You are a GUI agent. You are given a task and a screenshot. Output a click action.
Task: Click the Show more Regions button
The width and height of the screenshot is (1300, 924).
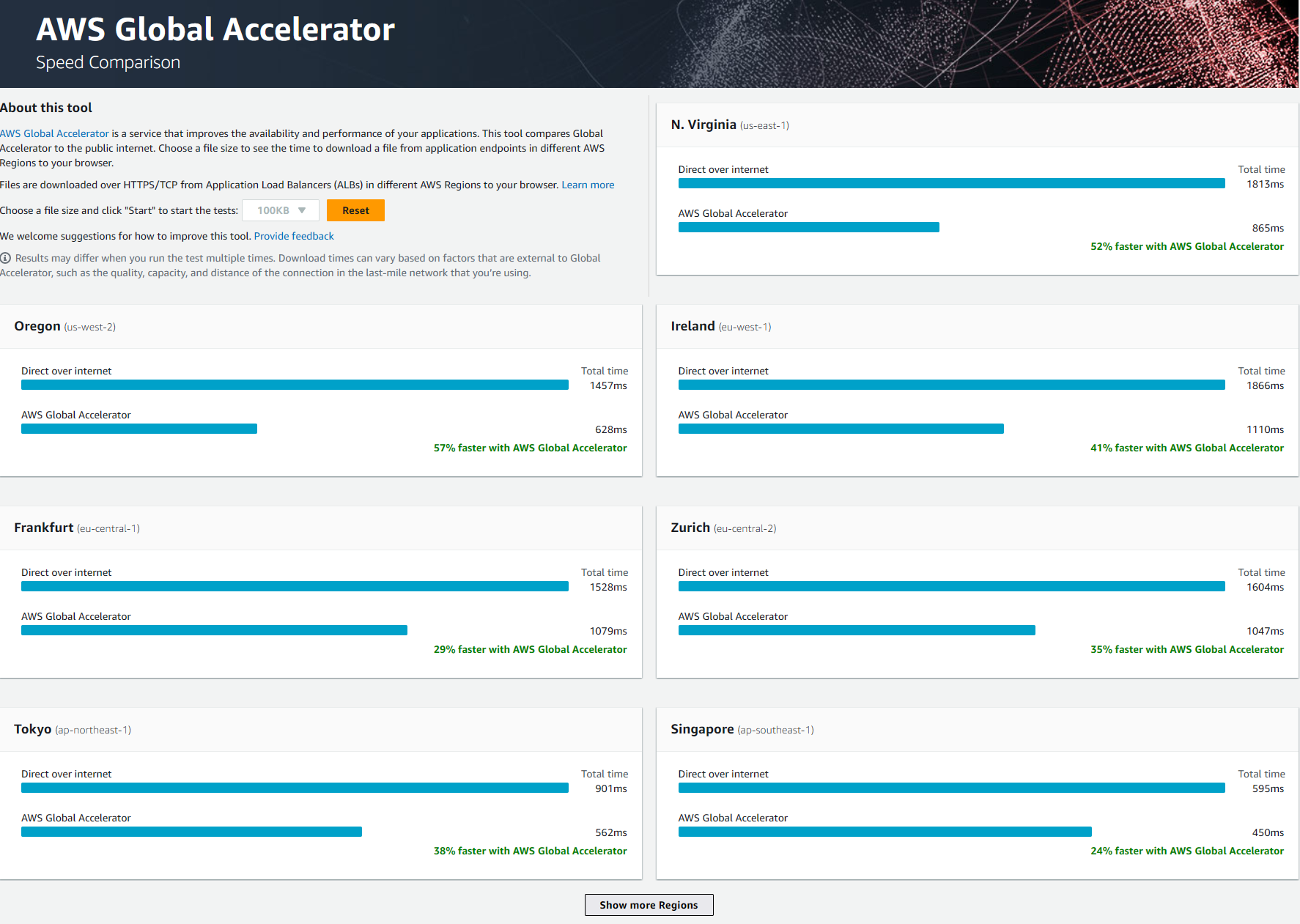[x=649, y=905]
